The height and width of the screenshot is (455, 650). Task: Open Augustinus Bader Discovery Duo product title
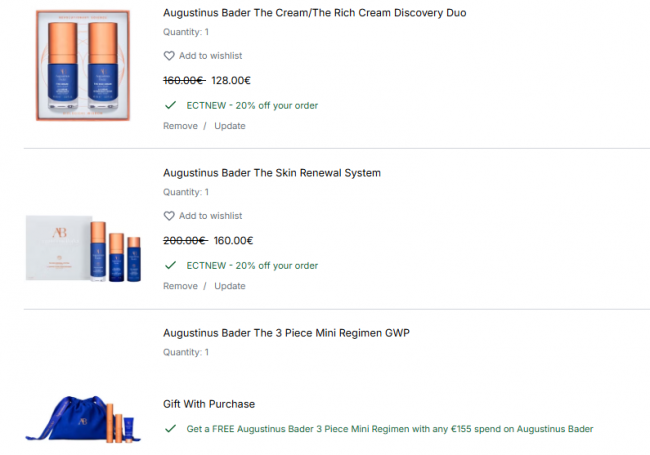click(x=315, y=13)
